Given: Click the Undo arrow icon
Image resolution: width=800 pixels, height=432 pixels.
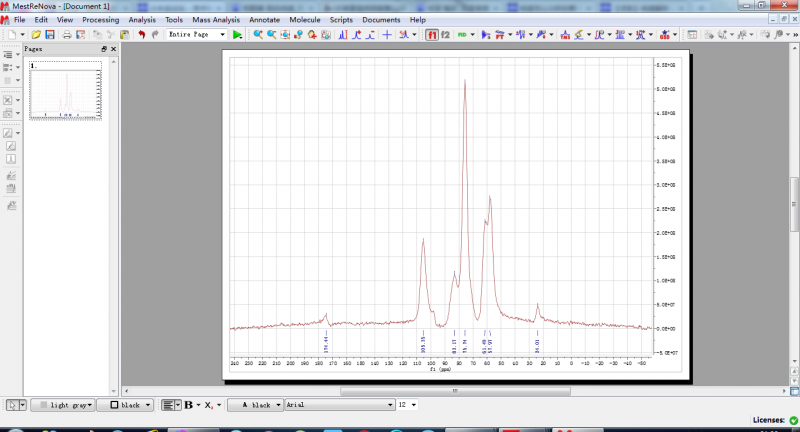Looking at the screenshot, I should point(142,35).
